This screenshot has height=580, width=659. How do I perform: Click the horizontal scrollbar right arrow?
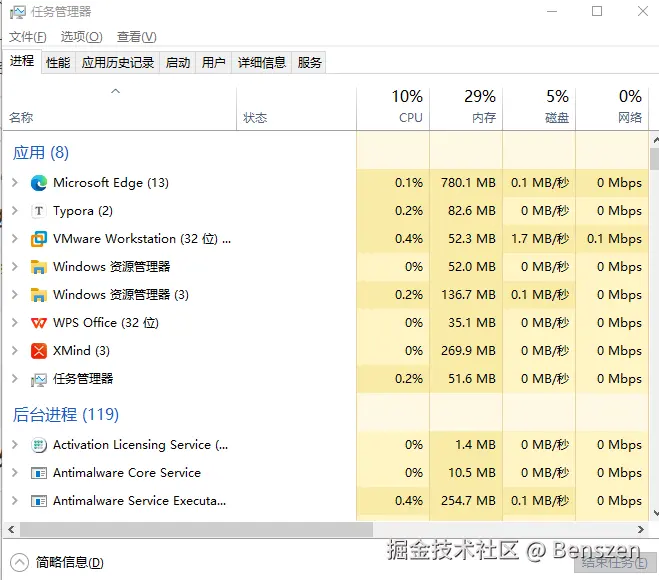click(x=641, y=530)
